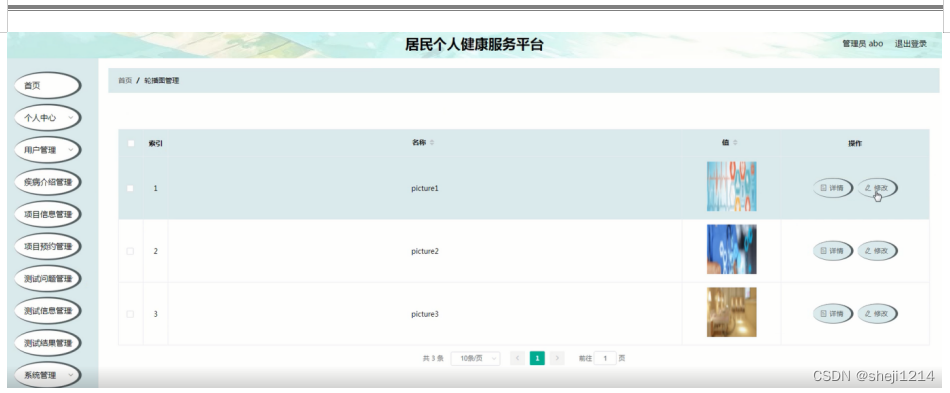Click 管理员 abo user label
The width and height of the screenshot is (950, 393).
(x=862, y=44)
